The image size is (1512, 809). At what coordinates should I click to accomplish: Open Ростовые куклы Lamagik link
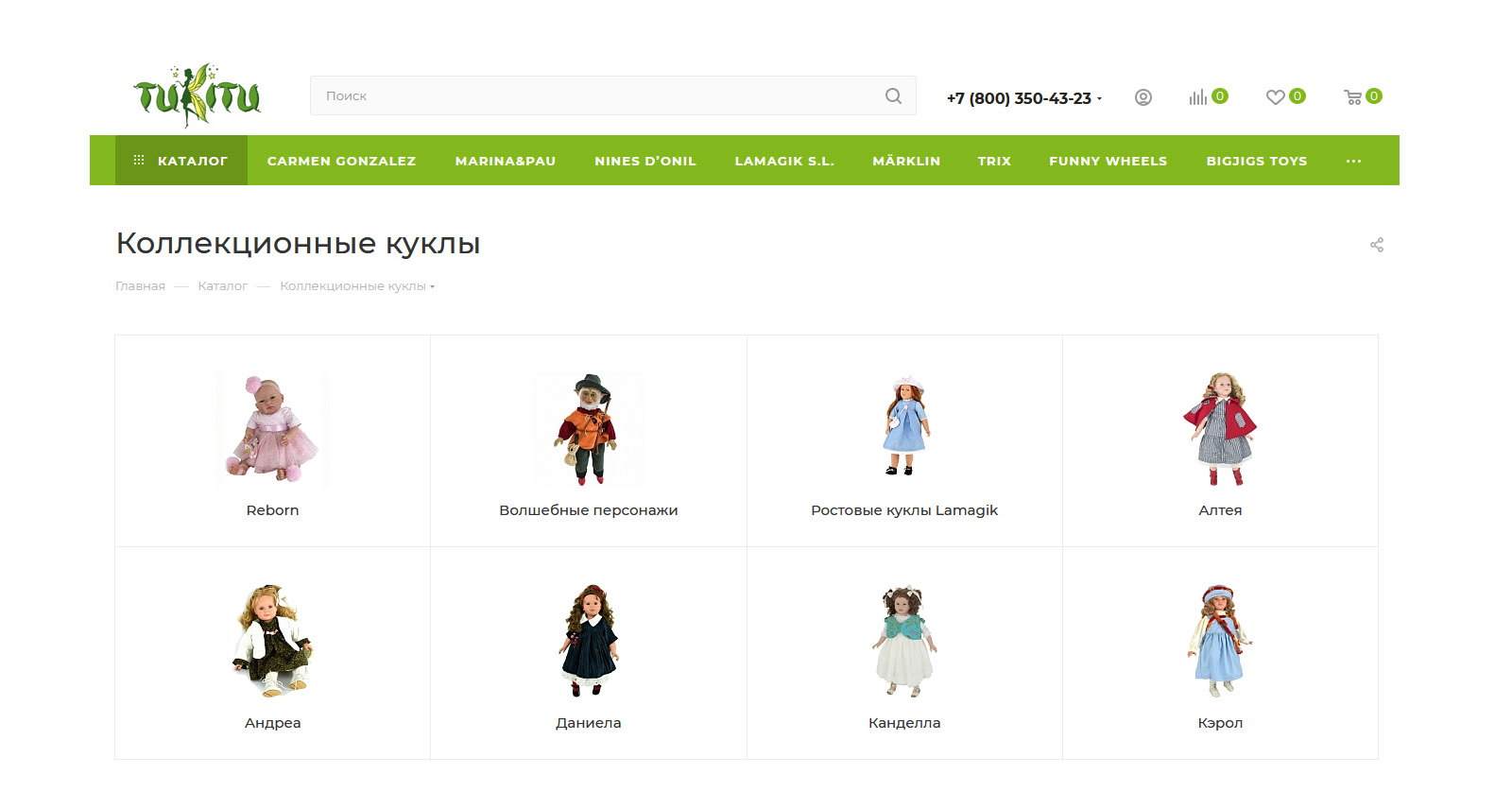904,510
